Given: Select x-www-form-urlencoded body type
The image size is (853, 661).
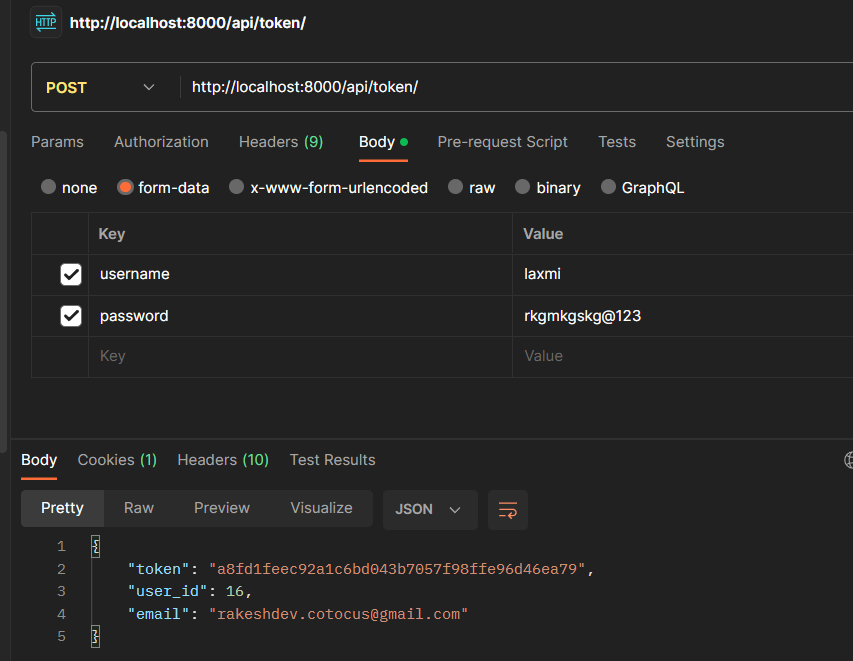Looking at the screenshot, I should pyautogui.click(x=237, y=187).
